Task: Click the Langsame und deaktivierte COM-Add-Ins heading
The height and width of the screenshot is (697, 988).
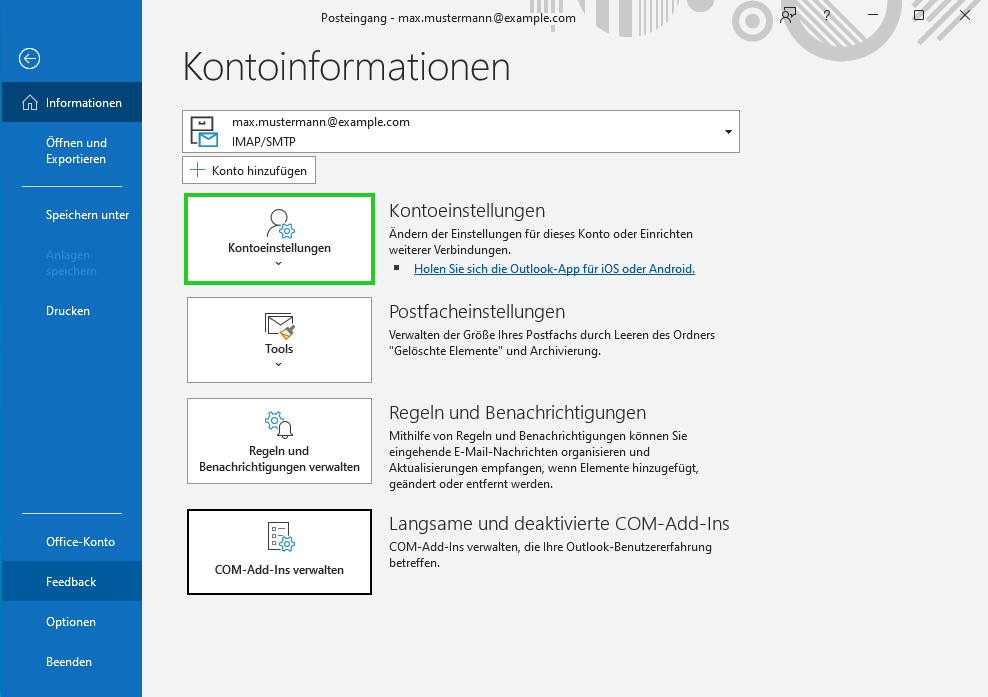Action: click(559, 524)
